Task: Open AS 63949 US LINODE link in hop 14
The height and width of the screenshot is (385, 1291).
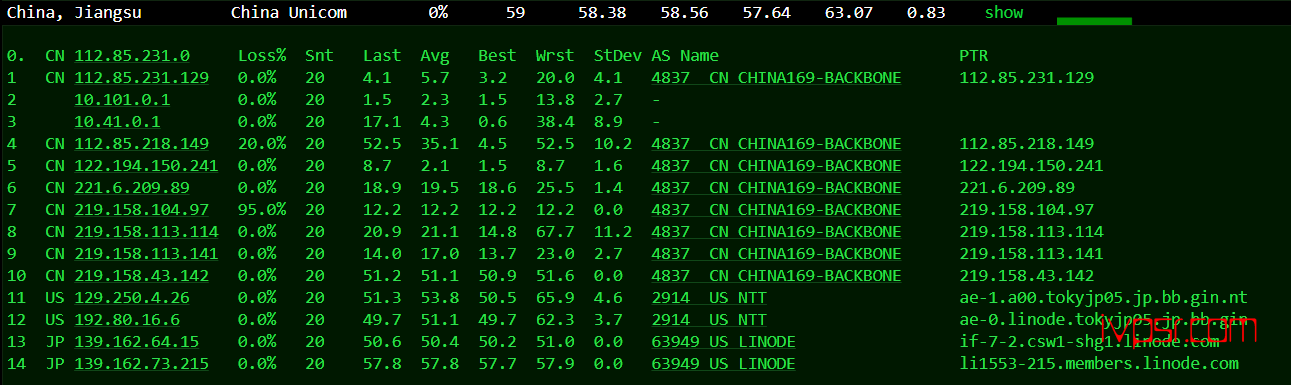Action: pos(723,364)
